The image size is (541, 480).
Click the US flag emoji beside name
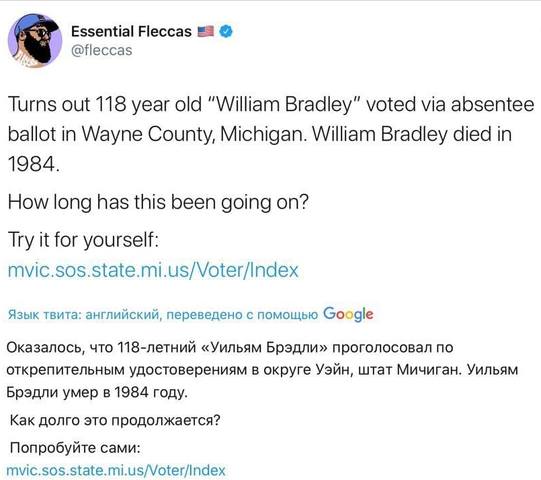206,31
